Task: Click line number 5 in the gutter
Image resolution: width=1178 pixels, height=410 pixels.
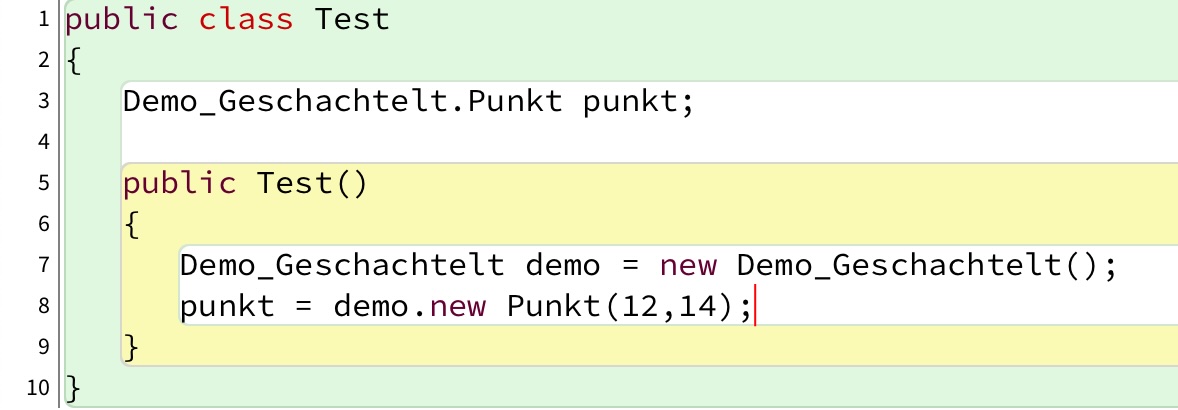Action: point(44,183)
